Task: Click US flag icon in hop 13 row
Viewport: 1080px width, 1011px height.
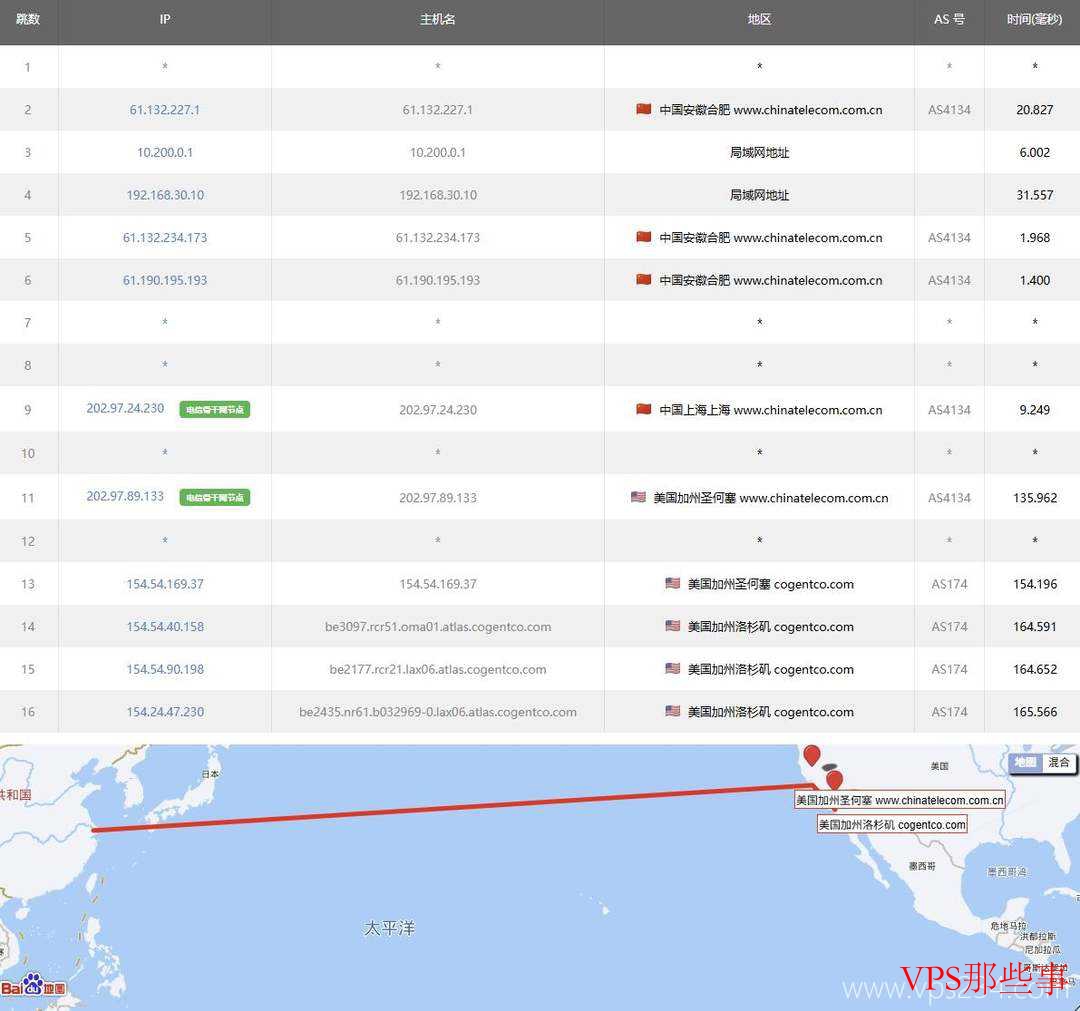Action: pyautogui.click(x=672, y=583)
